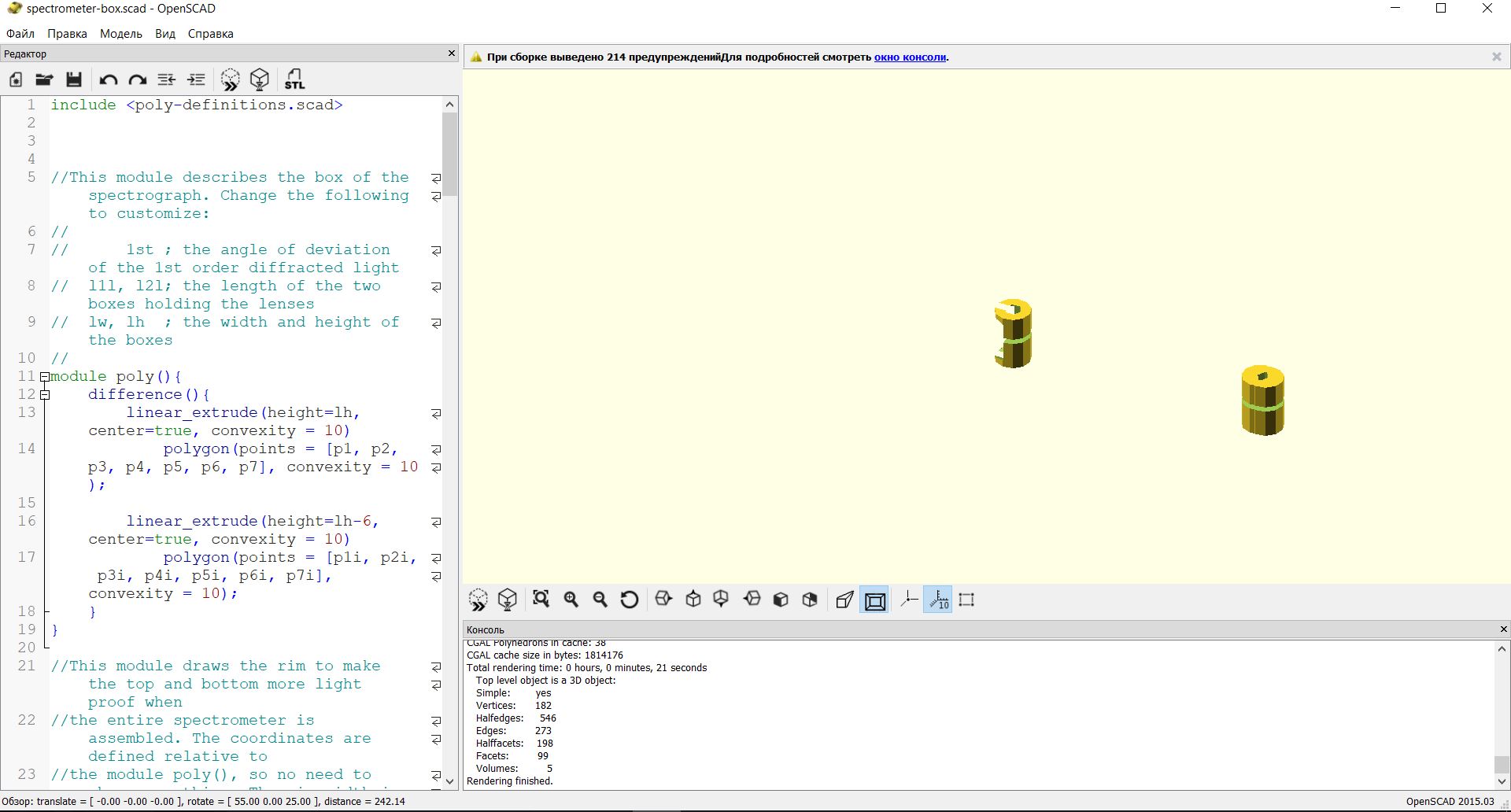This screenshot has width=1511, height=812.
Task: Click the View All zoom-fit icon
Action: [541, 600]
